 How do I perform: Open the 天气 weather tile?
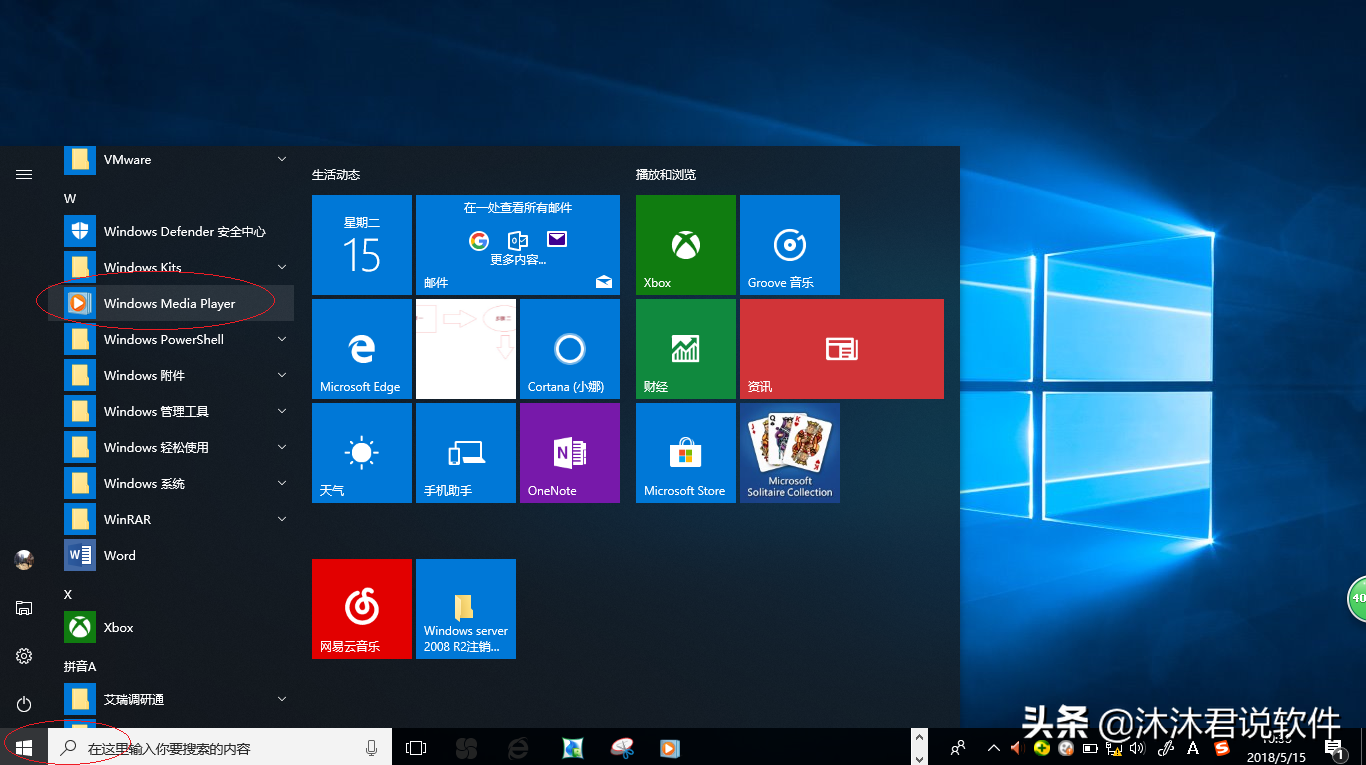click(361, 453)
